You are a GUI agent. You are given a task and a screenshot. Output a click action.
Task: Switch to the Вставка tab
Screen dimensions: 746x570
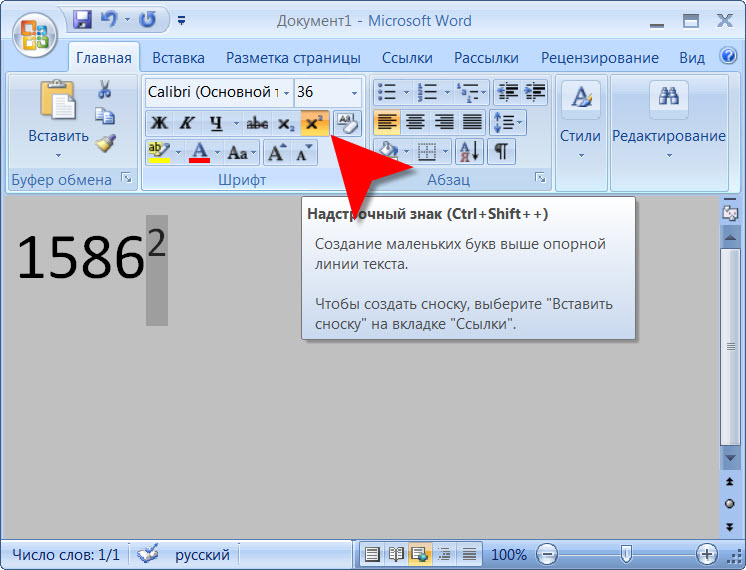pyautogui.click(x=180, y=58)
